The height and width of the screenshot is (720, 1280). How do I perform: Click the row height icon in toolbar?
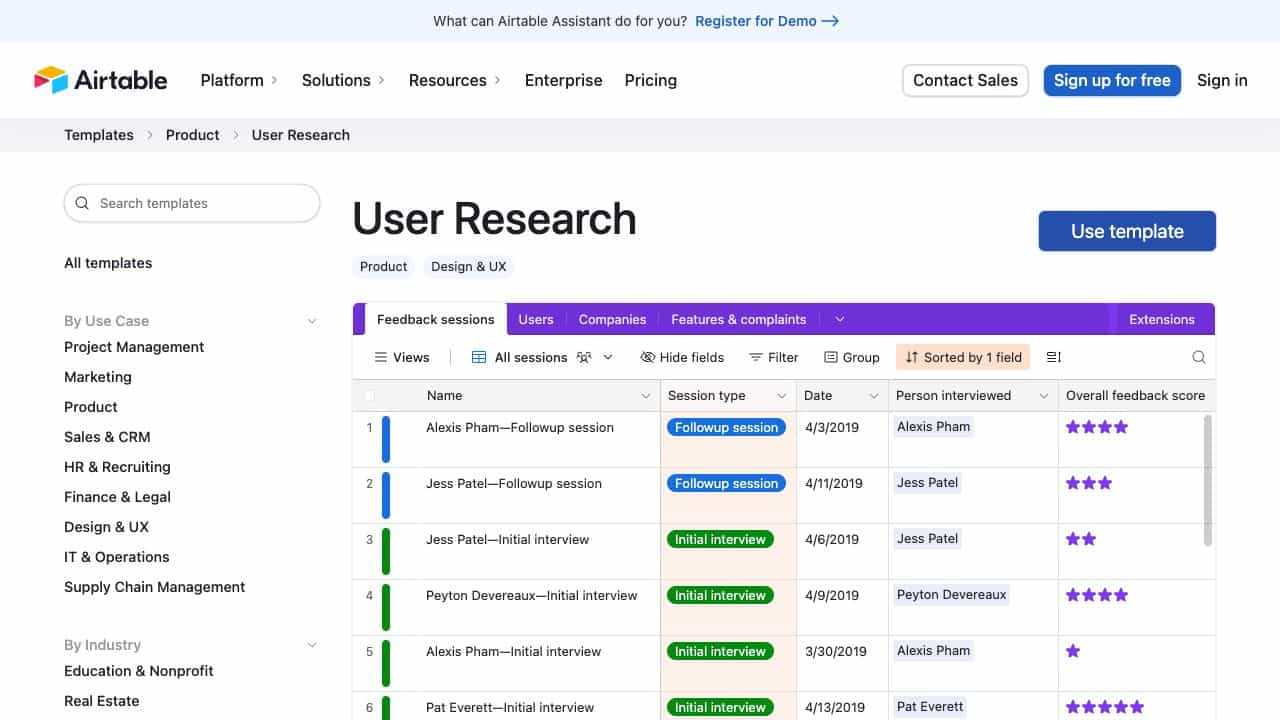[x=1053, y=357]
